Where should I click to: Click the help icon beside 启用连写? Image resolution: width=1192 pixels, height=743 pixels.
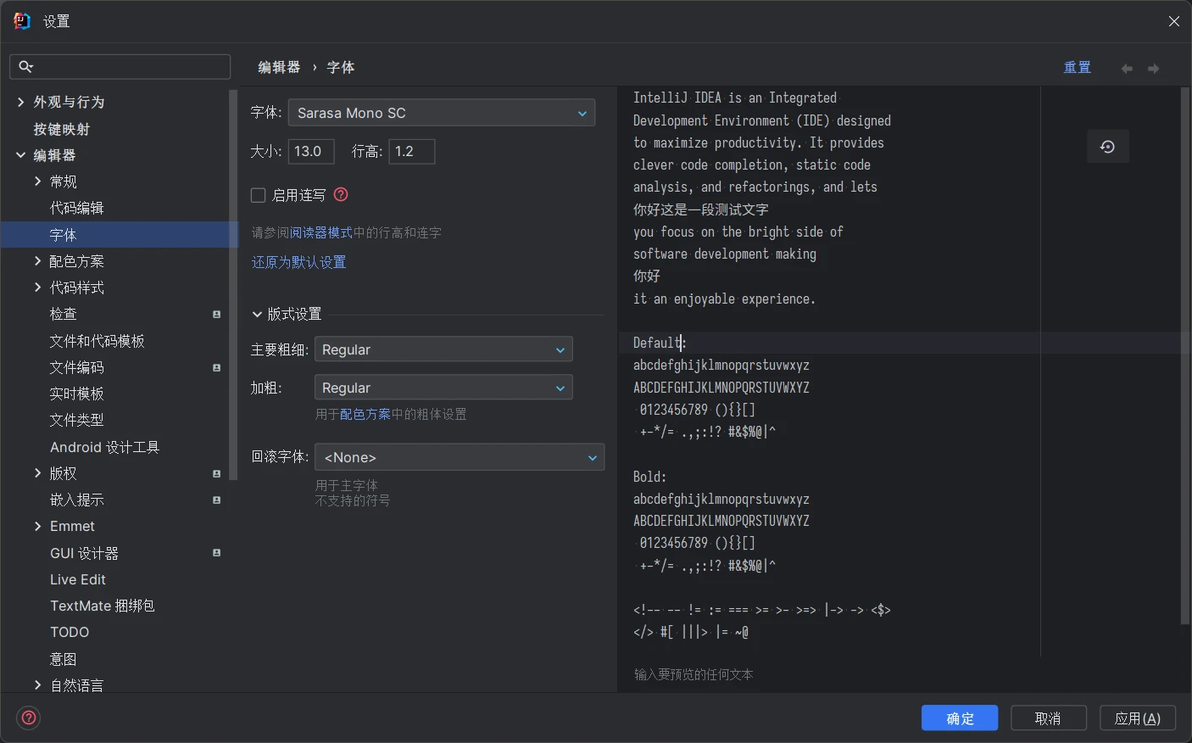click(x=341, y=195)
